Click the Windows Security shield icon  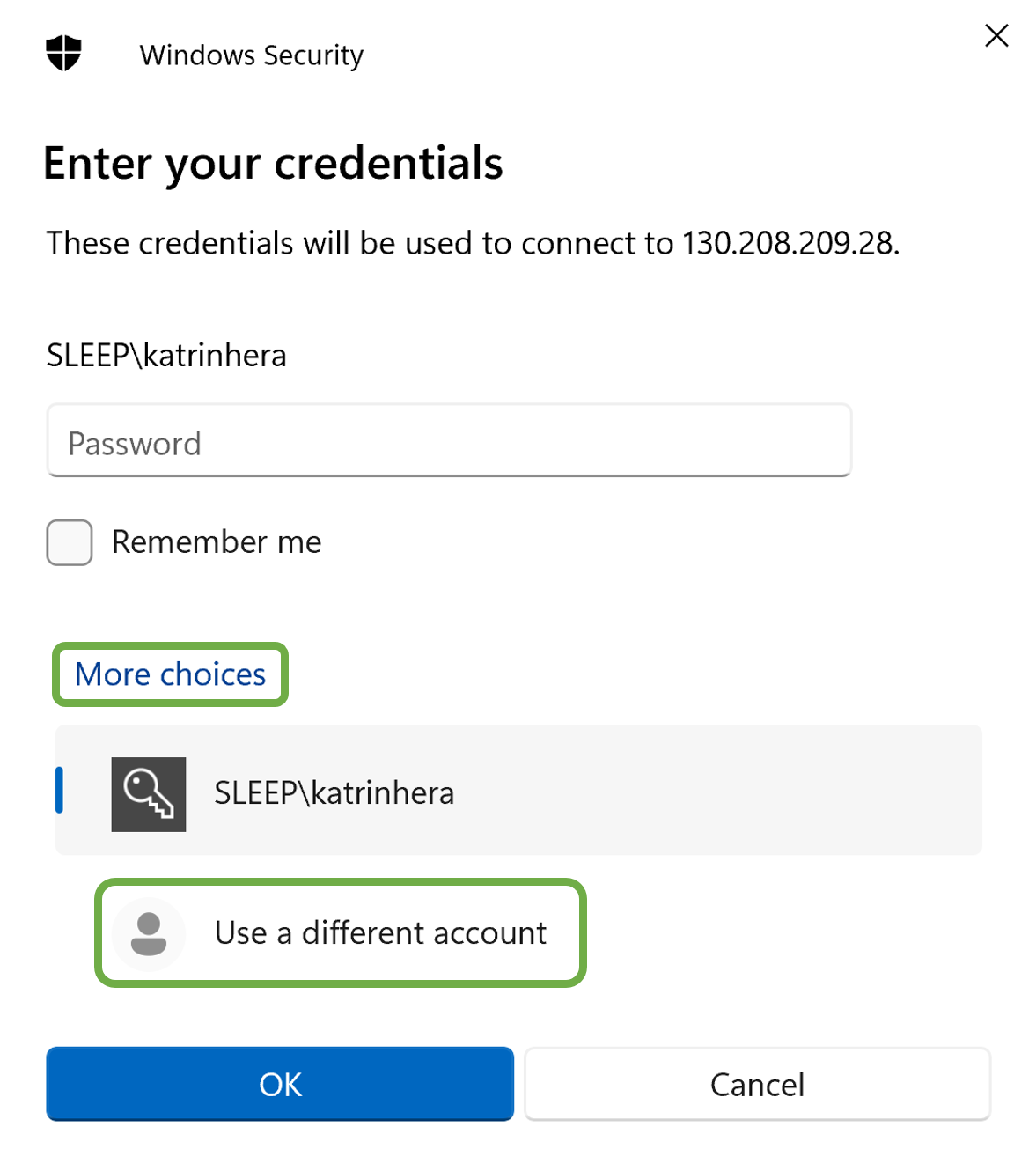[63, 54]
